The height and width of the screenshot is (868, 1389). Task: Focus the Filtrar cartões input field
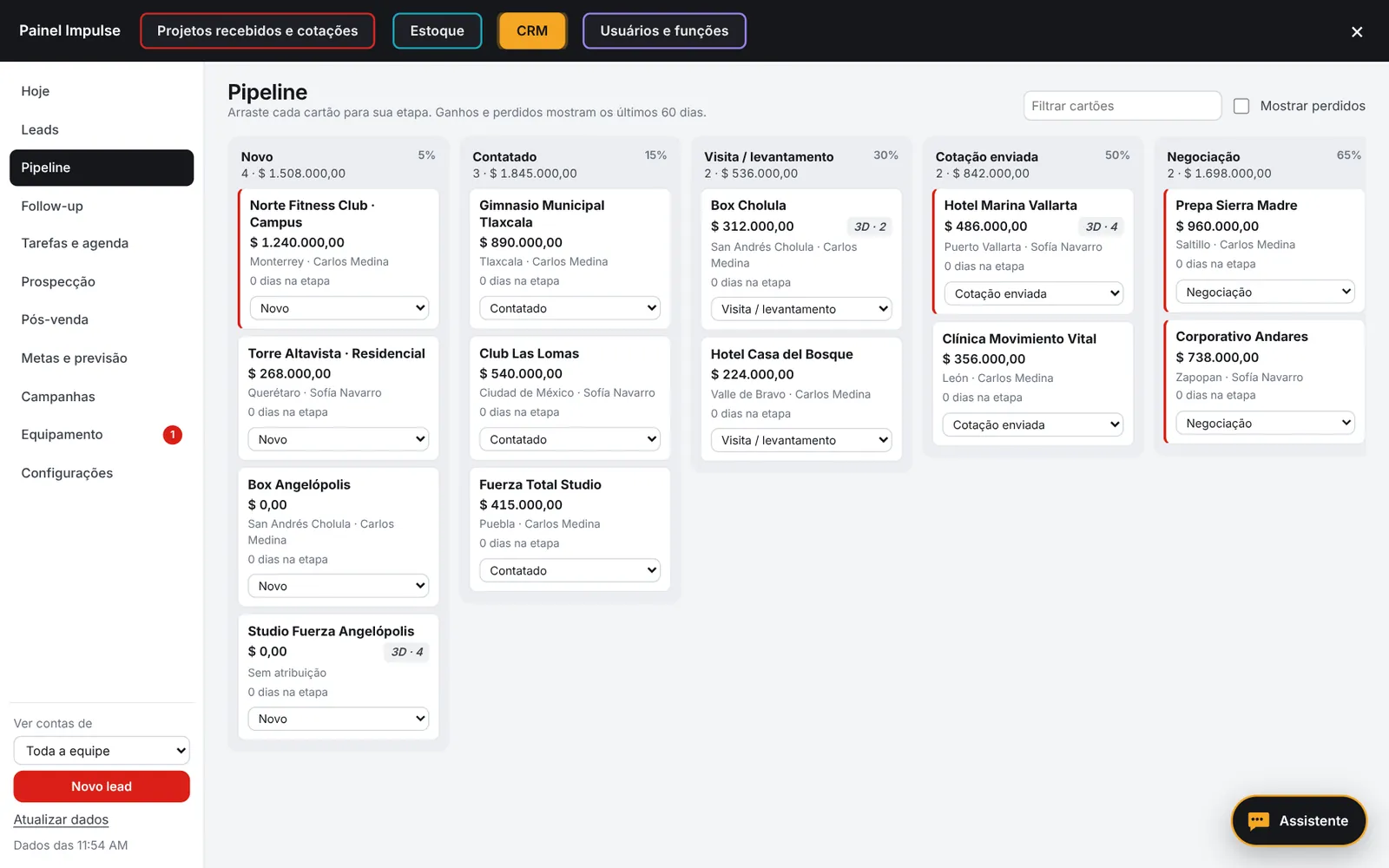tap(1122, 106)
